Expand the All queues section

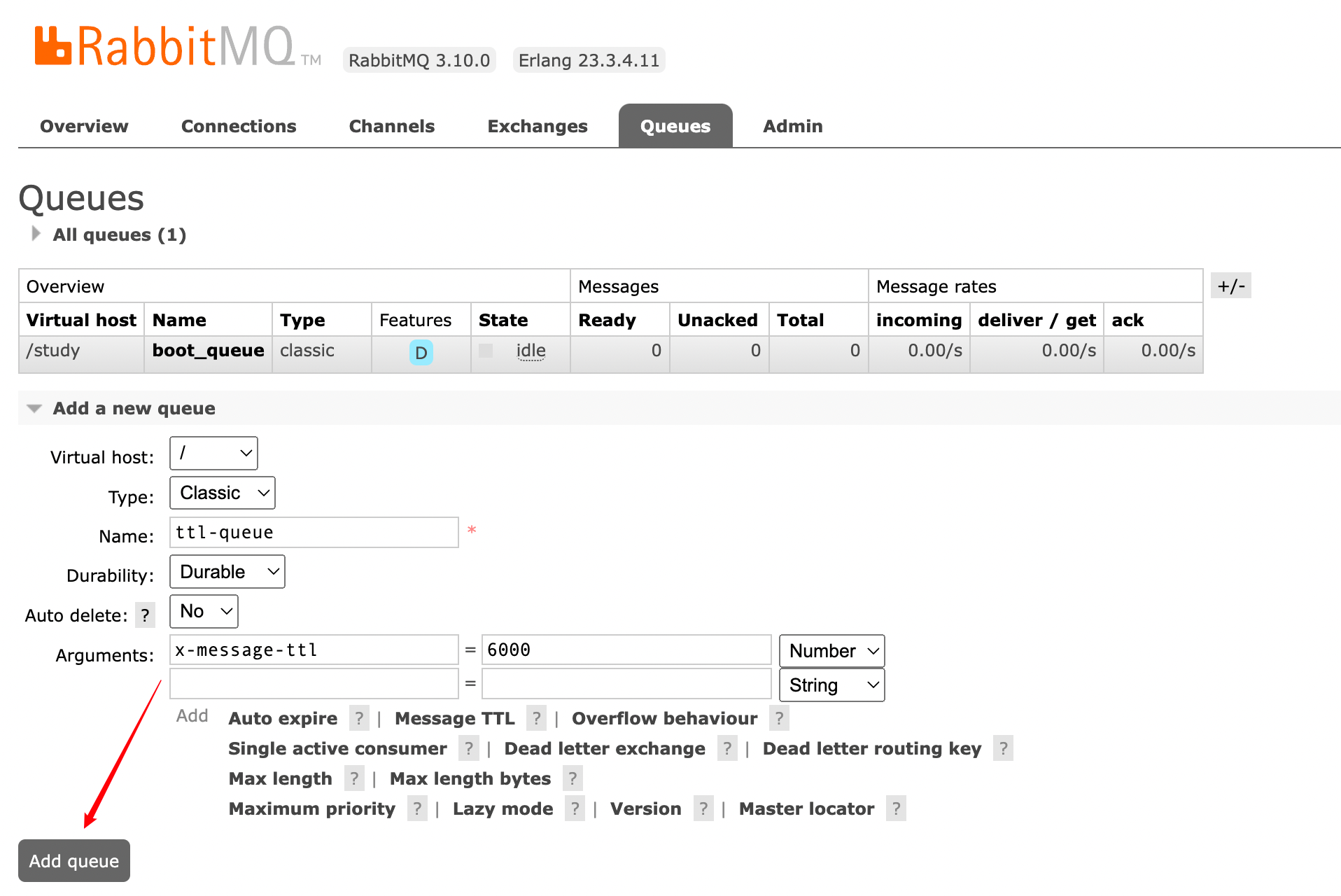tap(36, 234)
